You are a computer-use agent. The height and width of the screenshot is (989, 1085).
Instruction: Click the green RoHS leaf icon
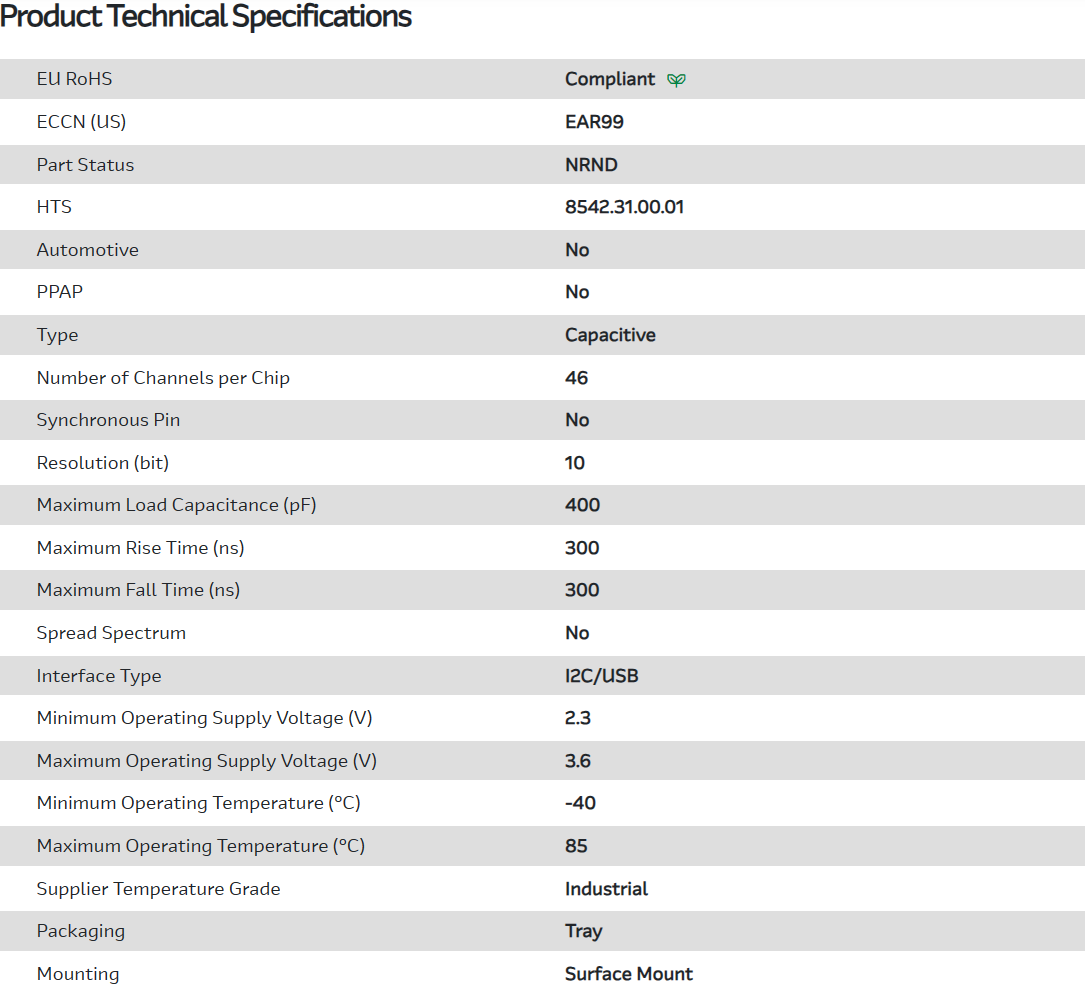(677, 80)
